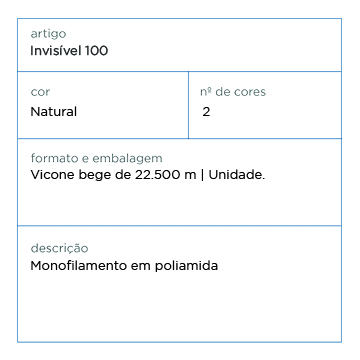Click the word "poliamida" in the description
The height and width of the screenshot is (360, 360).
(x=186, y=266)
